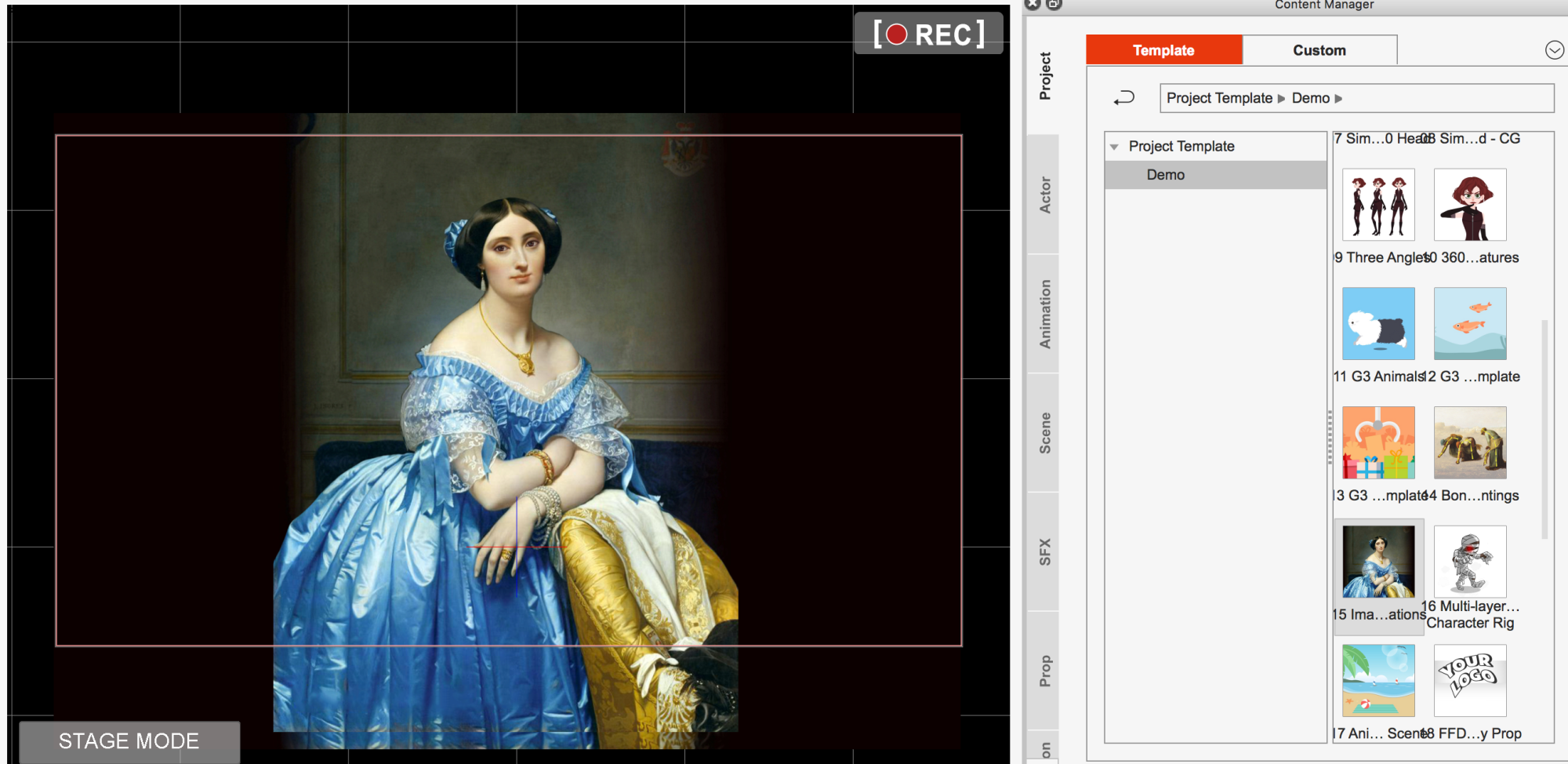Select the 13 G3 gift template thumbnail
Viewport: 1568px width, 764px height.
(1378, 442)
